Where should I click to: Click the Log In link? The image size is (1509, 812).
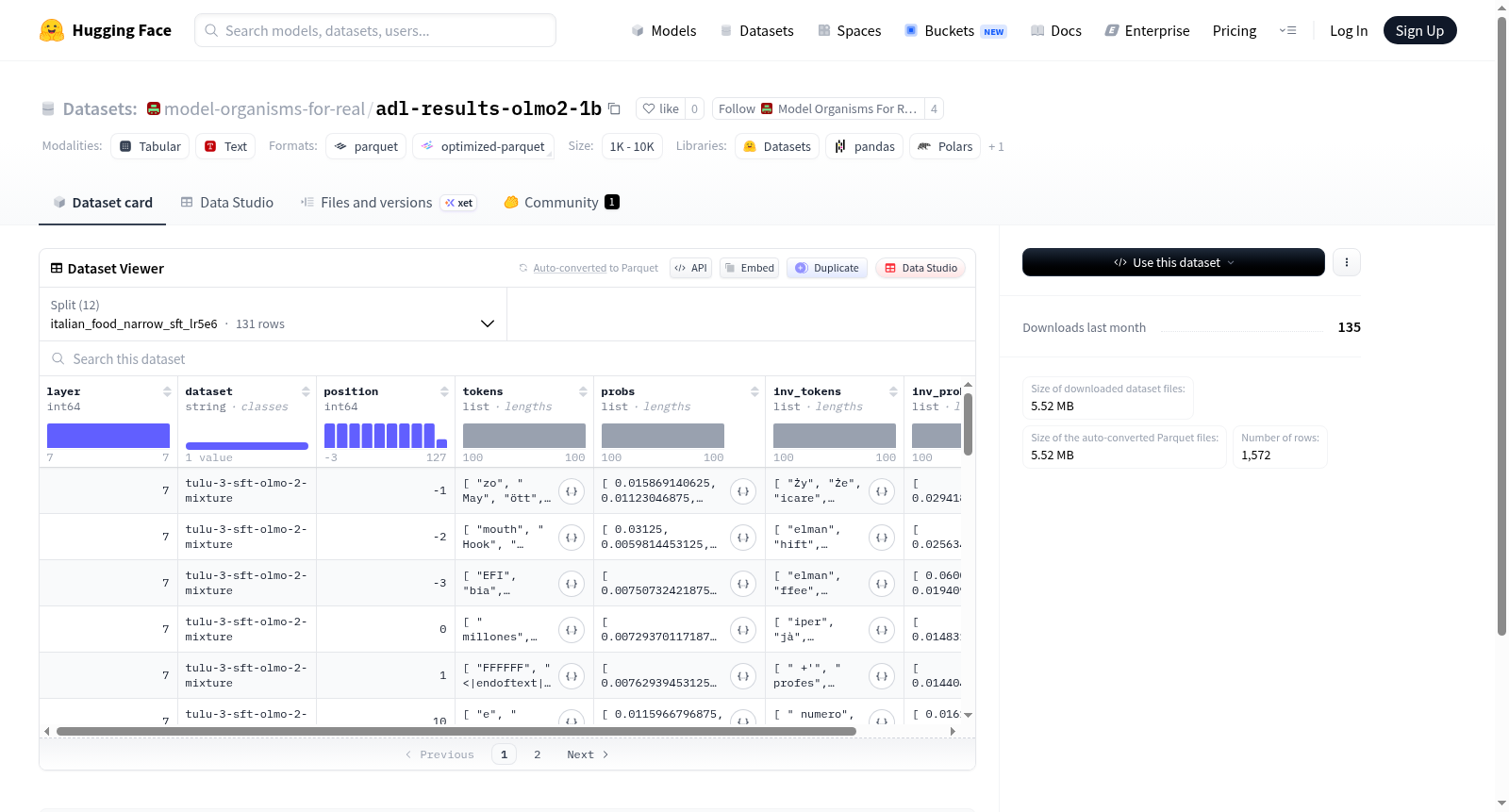click(x=1349, y=30)
